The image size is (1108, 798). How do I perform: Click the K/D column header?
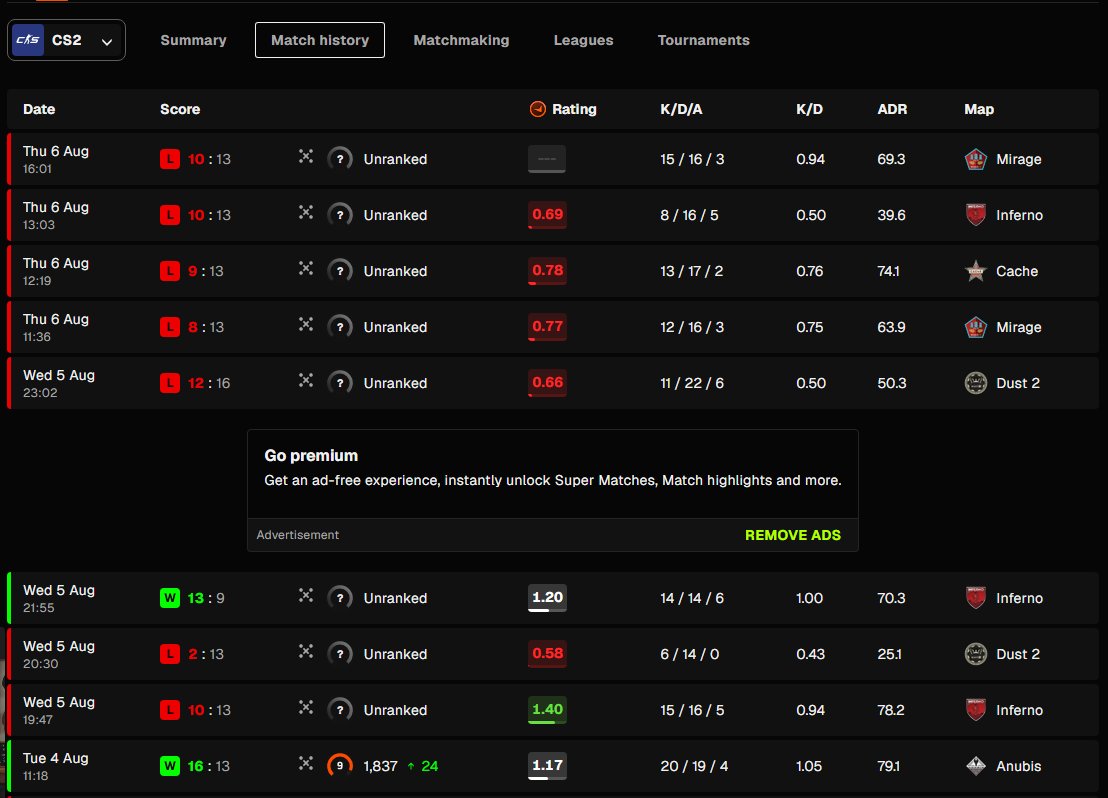[x=809, y=109]
